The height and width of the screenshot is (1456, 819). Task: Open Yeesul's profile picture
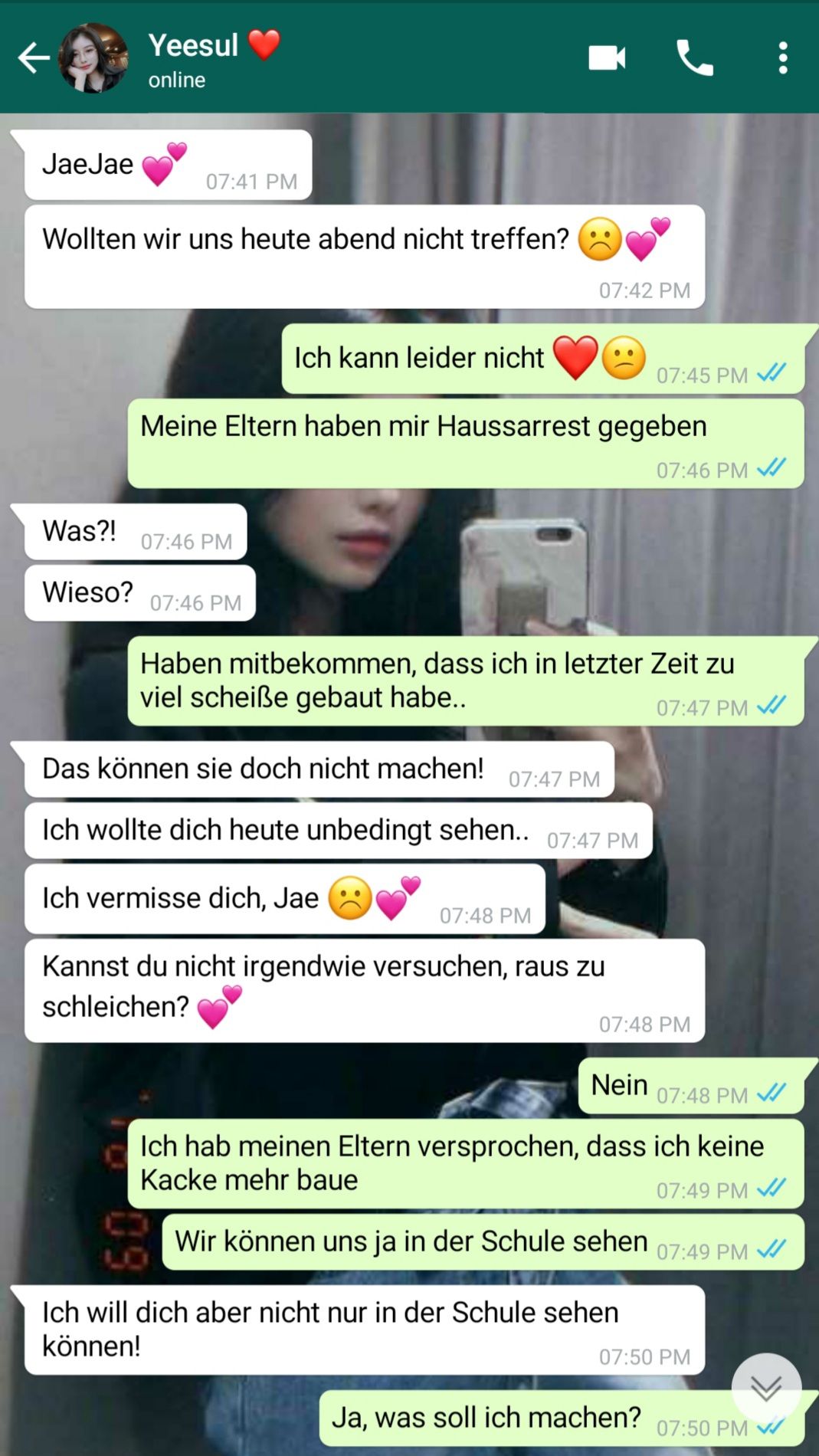(x=93, y=58)
